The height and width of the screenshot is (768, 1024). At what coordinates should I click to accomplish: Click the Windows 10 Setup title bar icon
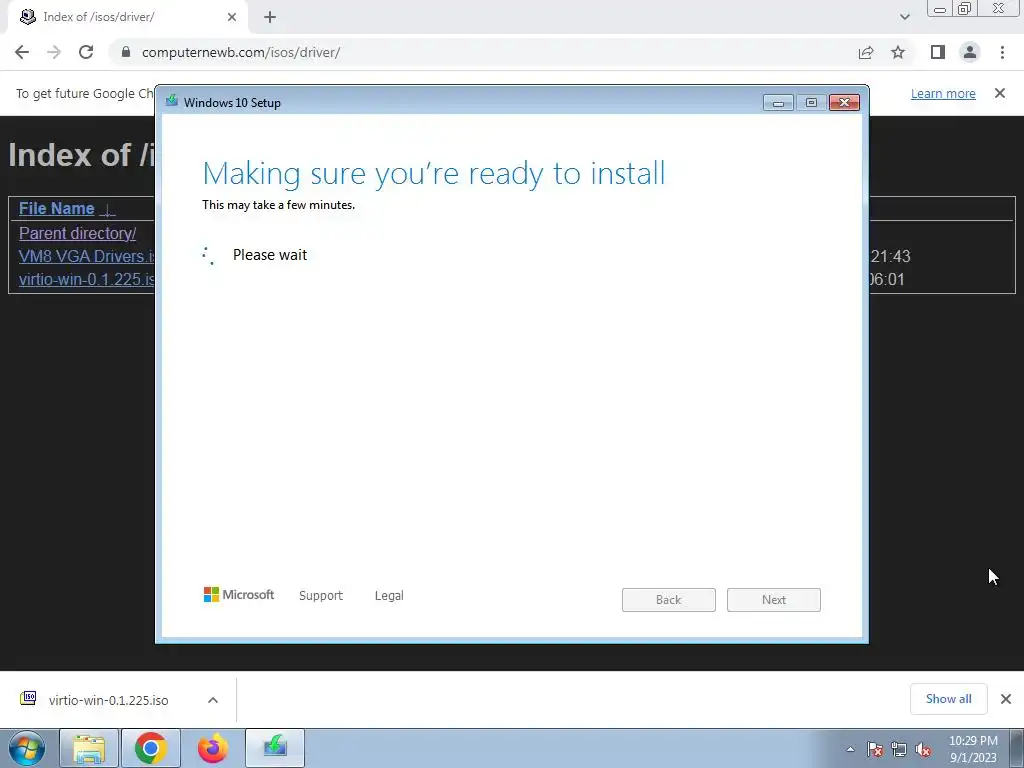[172, 101]
